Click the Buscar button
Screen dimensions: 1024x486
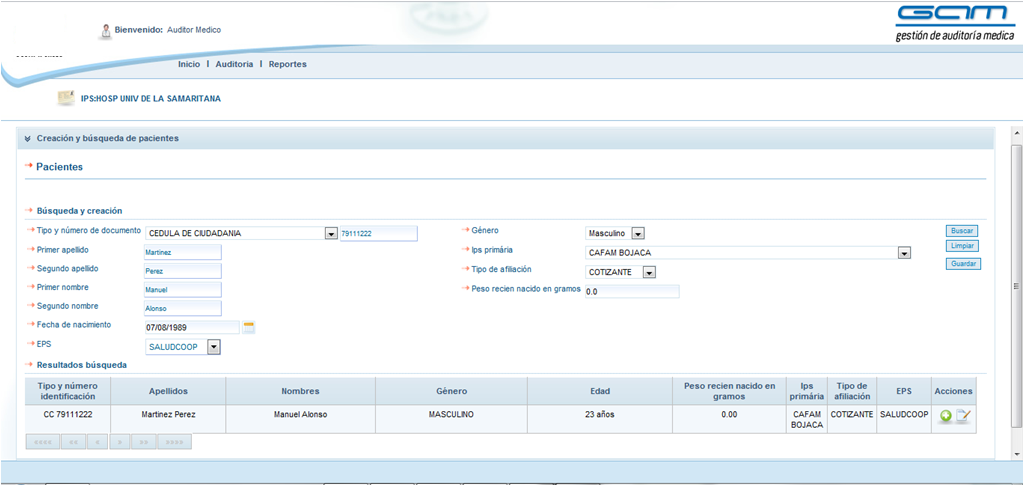pos(962,231)
